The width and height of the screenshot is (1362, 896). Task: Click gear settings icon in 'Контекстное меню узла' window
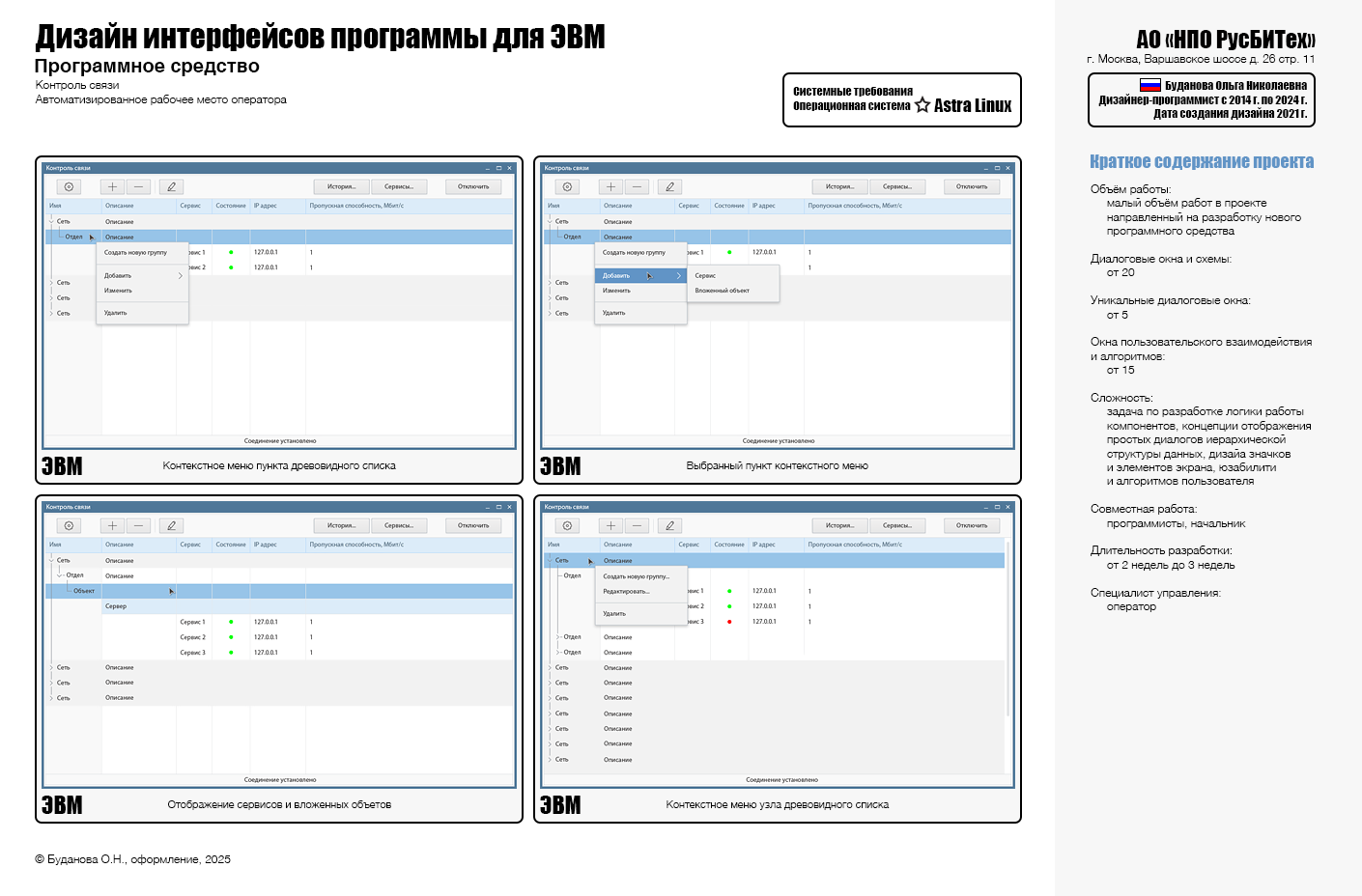tap(567, 526)
